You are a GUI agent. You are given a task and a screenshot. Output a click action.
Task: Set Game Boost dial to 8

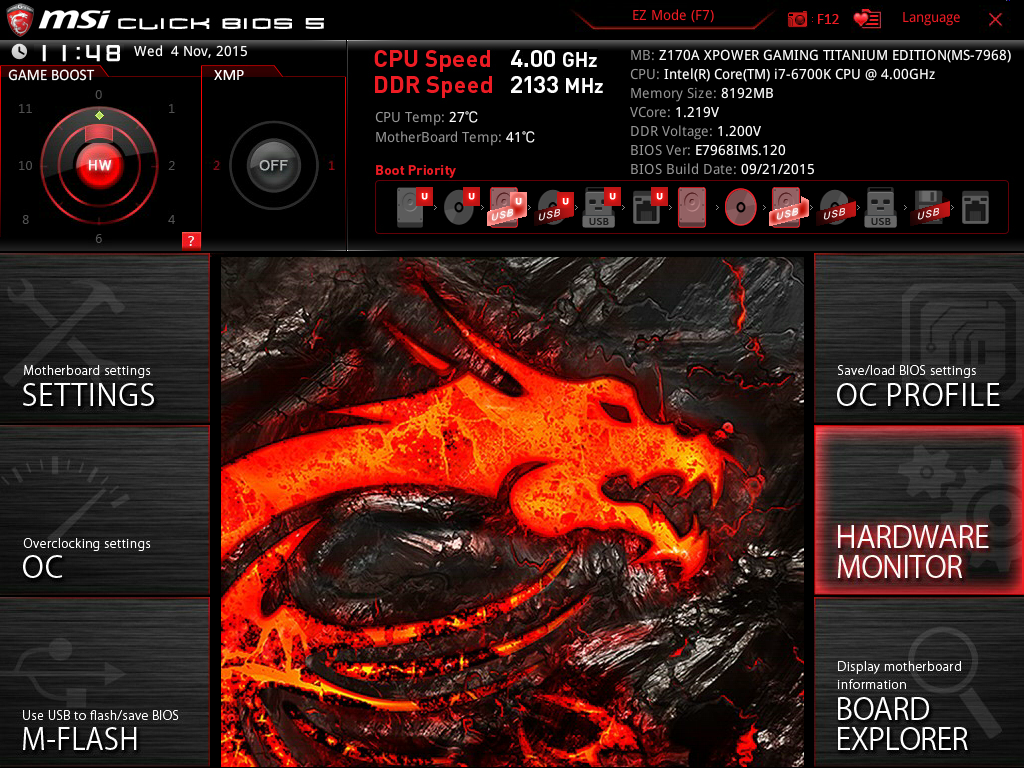pos(25,219)
